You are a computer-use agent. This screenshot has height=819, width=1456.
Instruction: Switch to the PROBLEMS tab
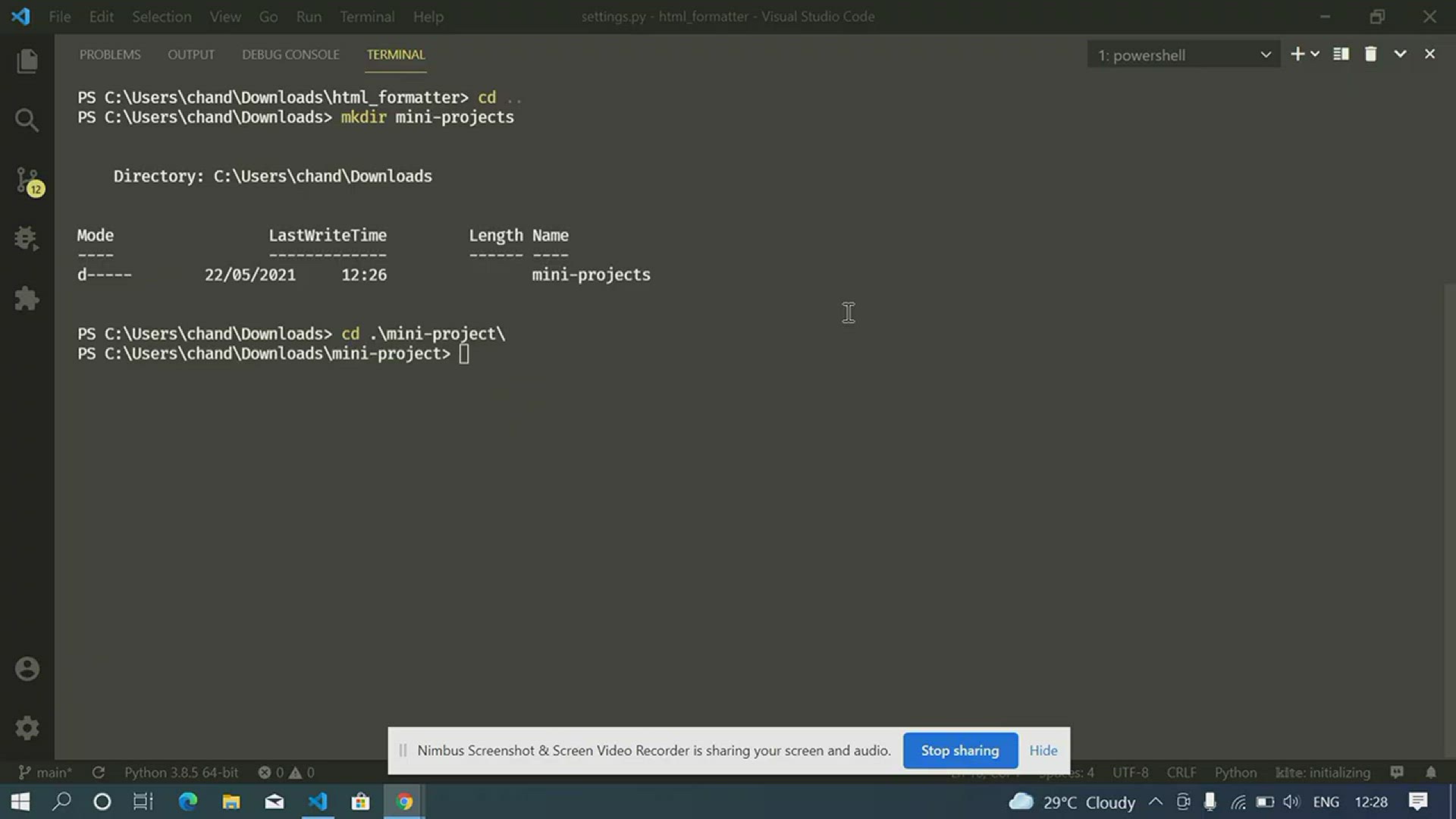pos(110,55)
